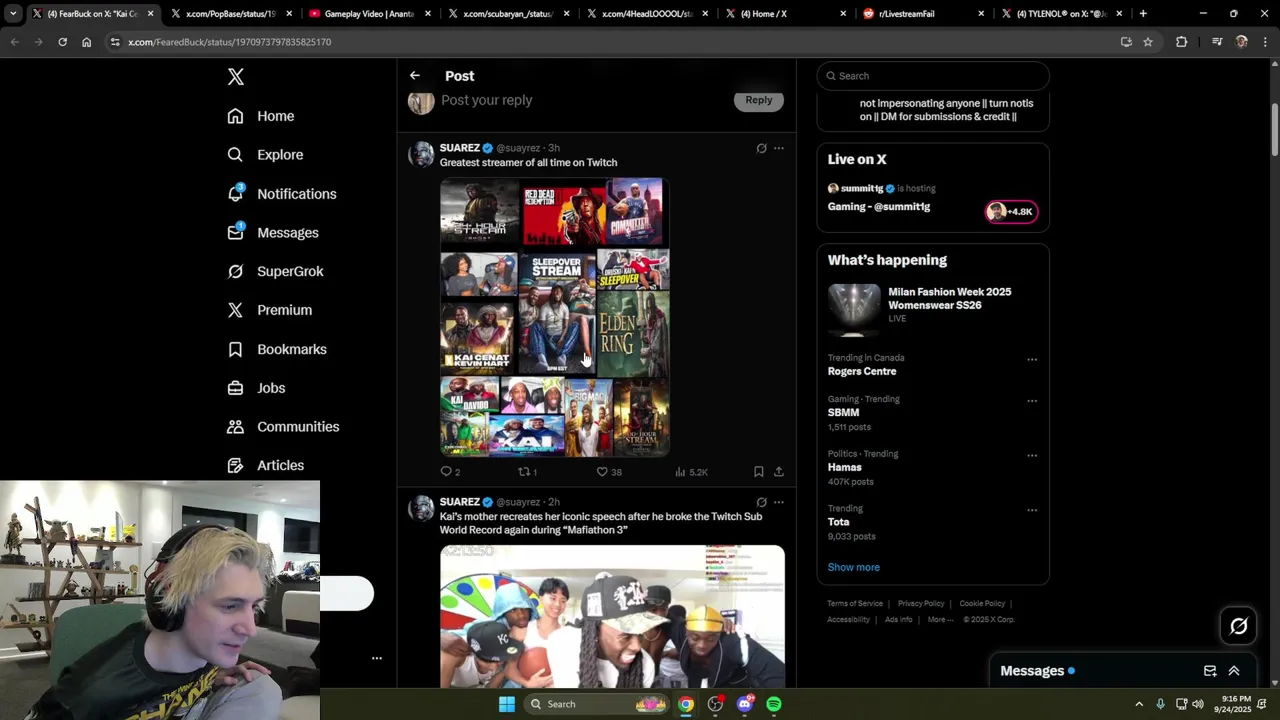Image resolution: width=1280 pixels, height=720 pixels.
Task: Click the X search box
Action: [x=933, y=76]
